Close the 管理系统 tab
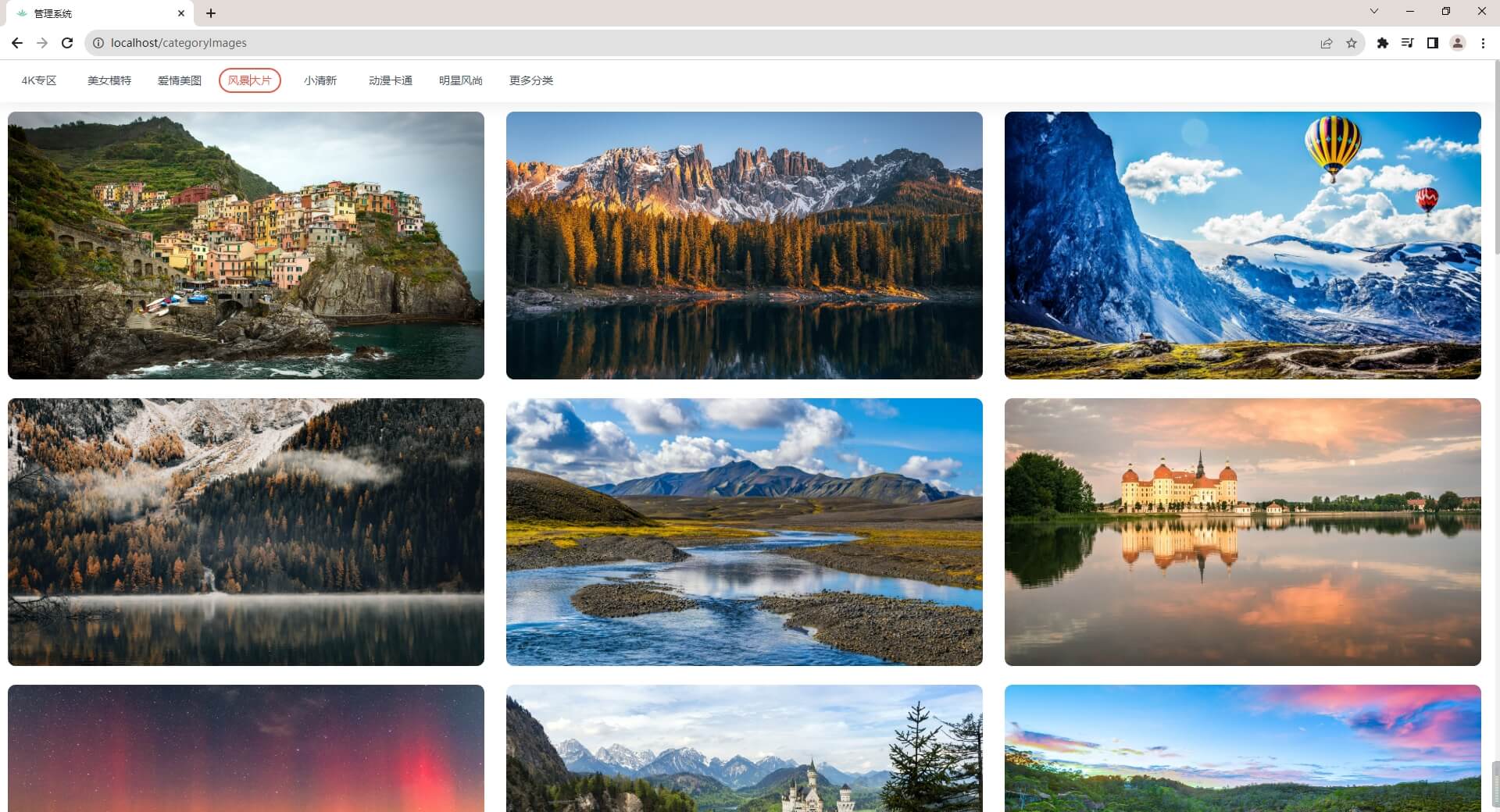 [181, 13]
